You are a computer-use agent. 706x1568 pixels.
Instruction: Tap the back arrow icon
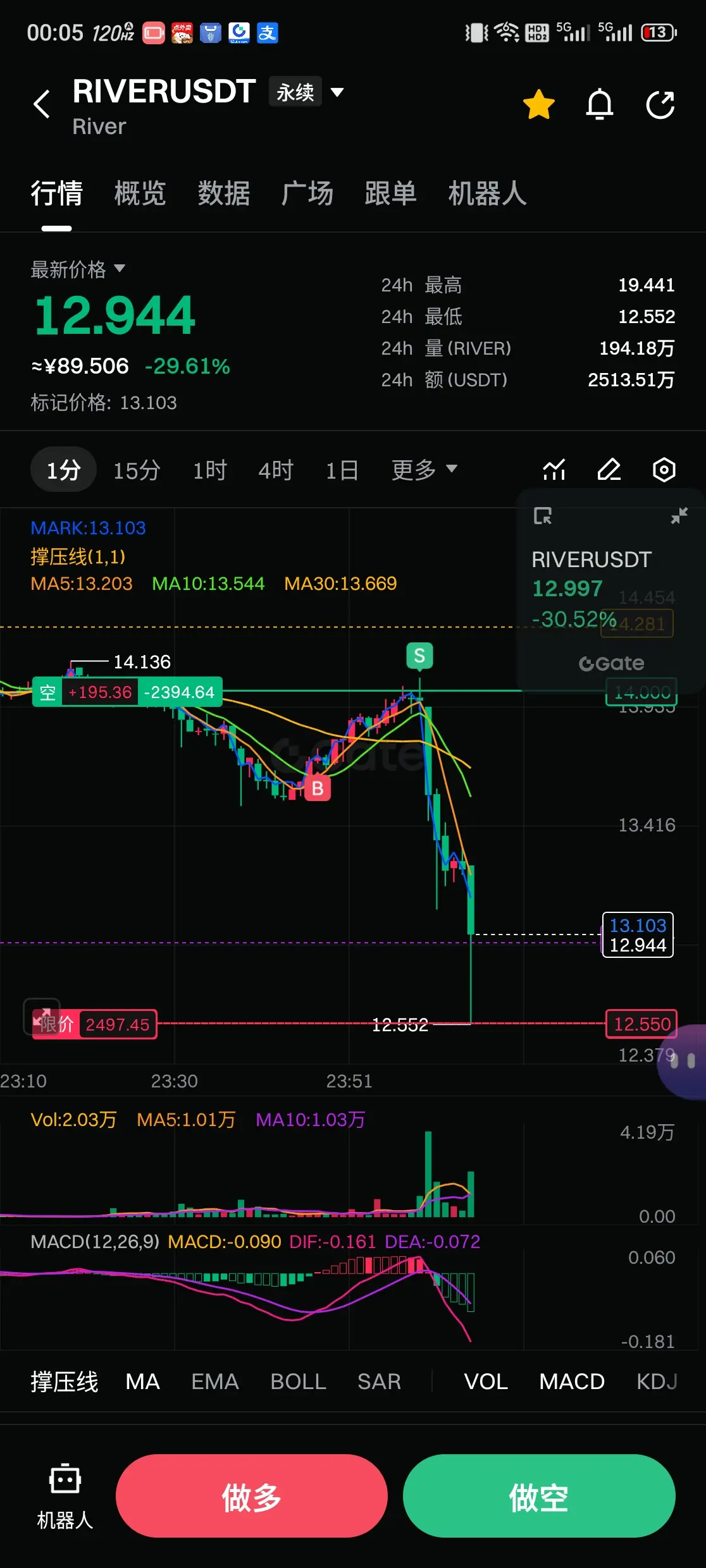[x=42, y=104]
